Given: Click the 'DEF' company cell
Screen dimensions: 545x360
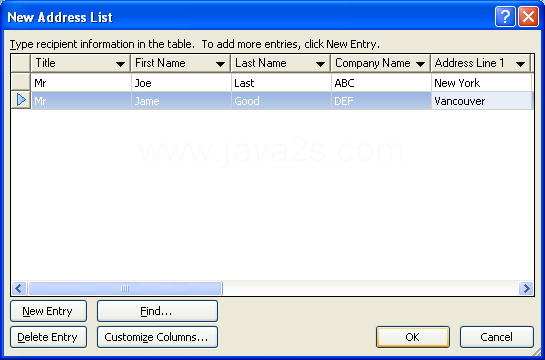Looking at the screenshot, I should point(381,101).
